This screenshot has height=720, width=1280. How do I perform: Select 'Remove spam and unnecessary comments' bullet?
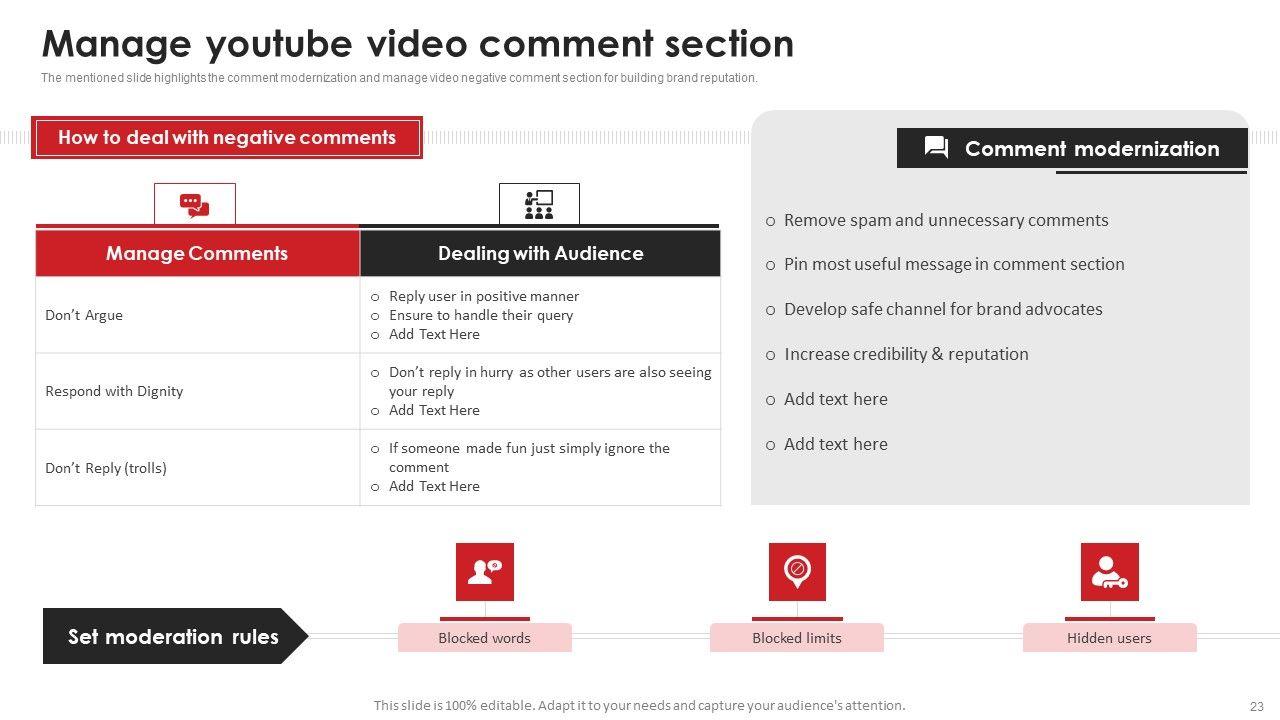(946, 220)
